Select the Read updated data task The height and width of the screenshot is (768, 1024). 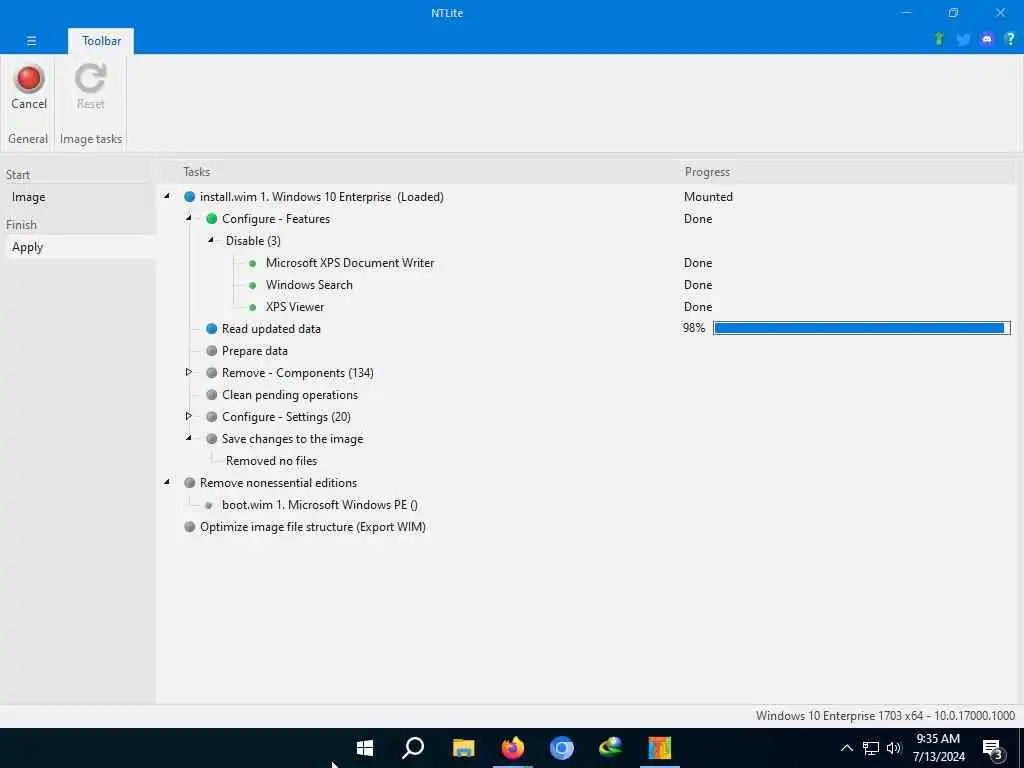click(x=271, y=329)
